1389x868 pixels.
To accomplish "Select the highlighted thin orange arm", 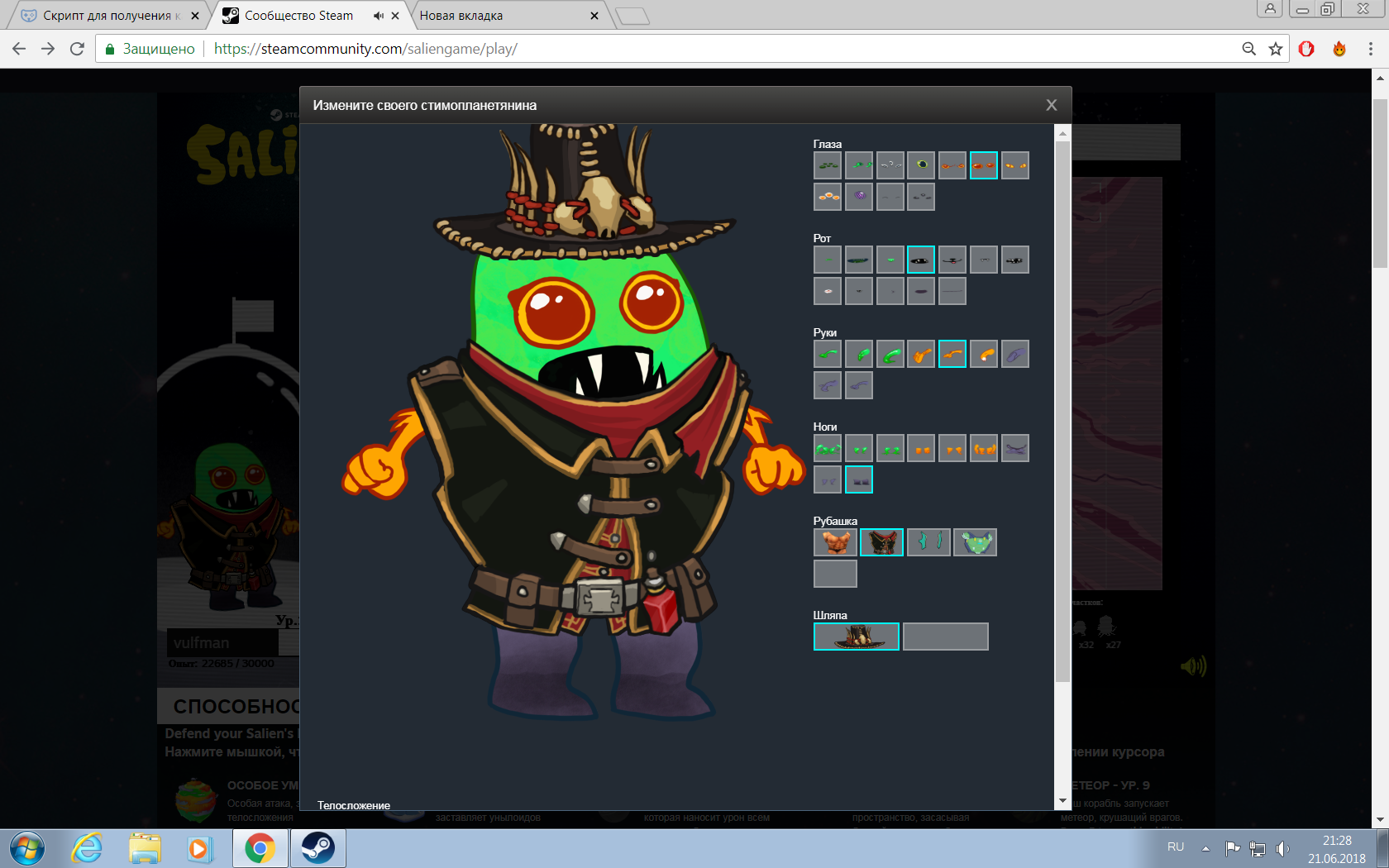I will click(952, 354).
